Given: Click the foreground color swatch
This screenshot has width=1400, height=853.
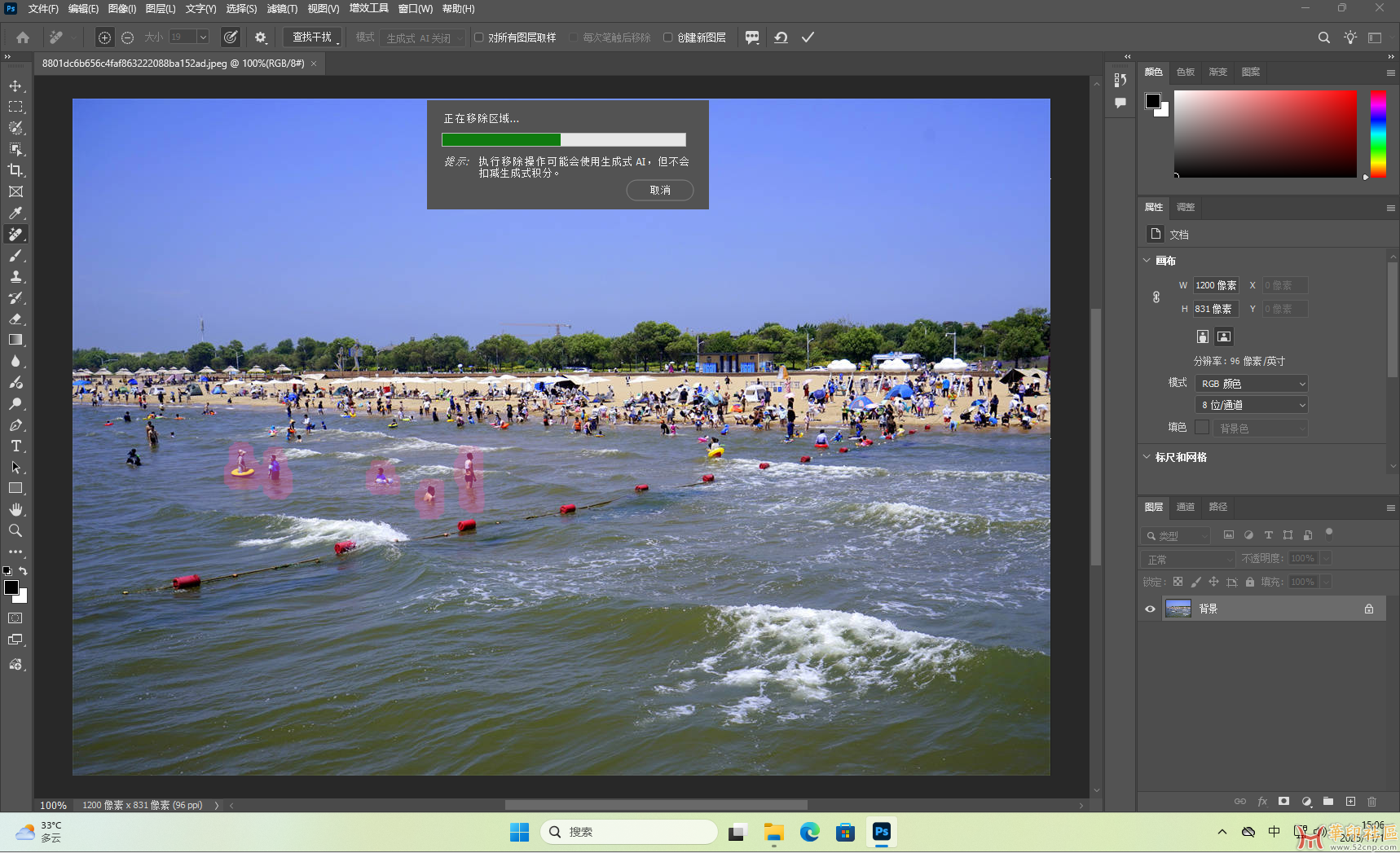Looking at the screenshot, I should click(11, 588).
